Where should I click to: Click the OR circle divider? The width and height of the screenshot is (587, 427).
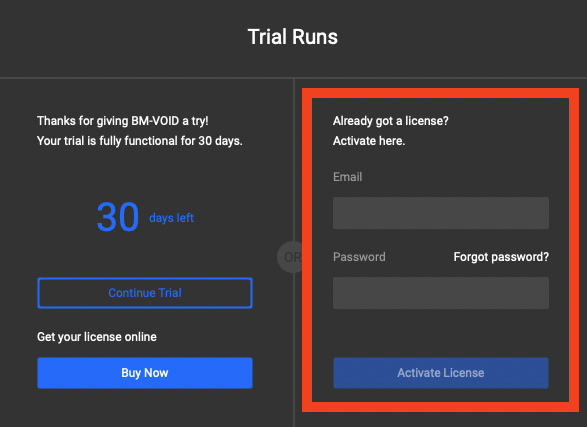tap(290, 257)
